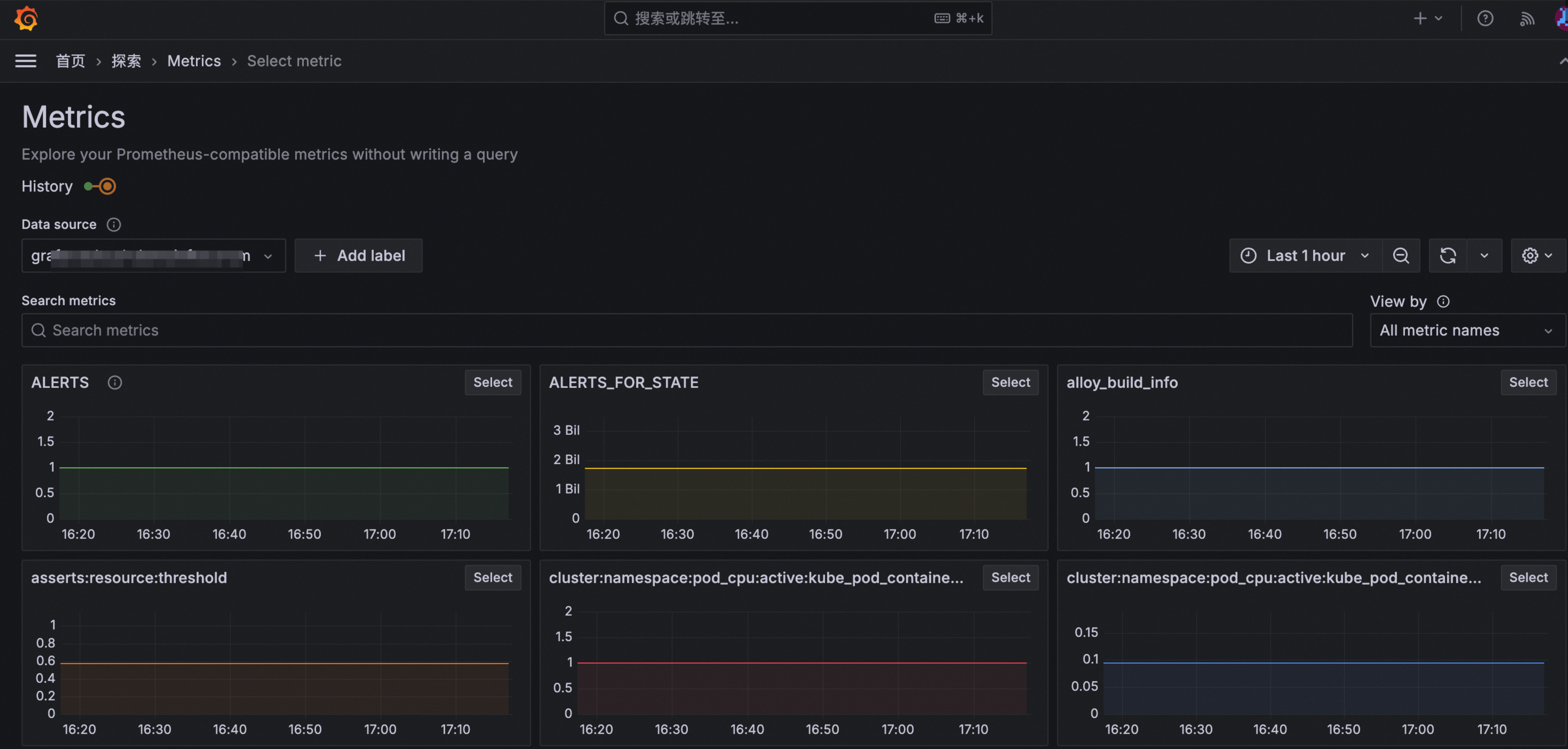
Task: Click the Grafana logo icon
Action: [x=26, y=18]
